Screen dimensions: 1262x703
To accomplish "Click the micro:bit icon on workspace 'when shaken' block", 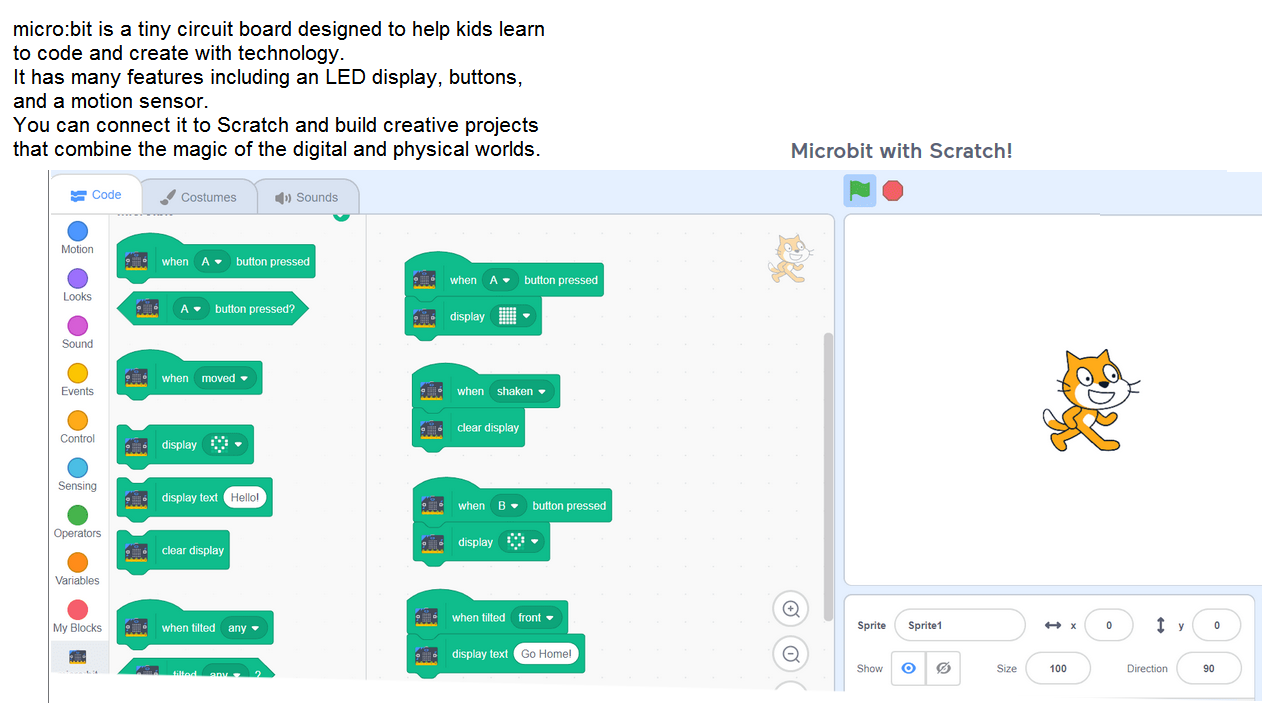I will point(432,391).
